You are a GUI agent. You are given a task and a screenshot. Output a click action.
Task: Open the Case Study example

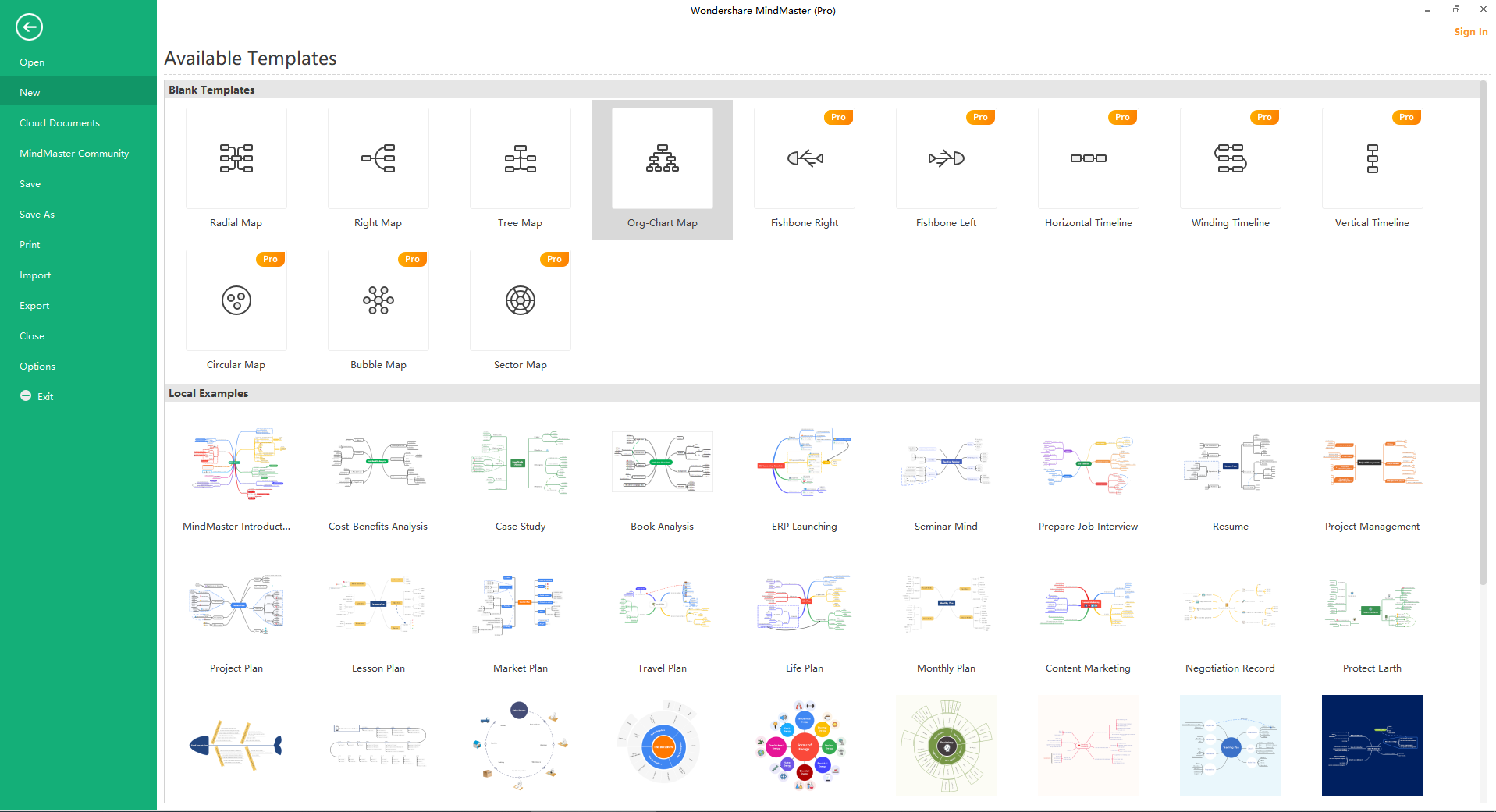521,462
